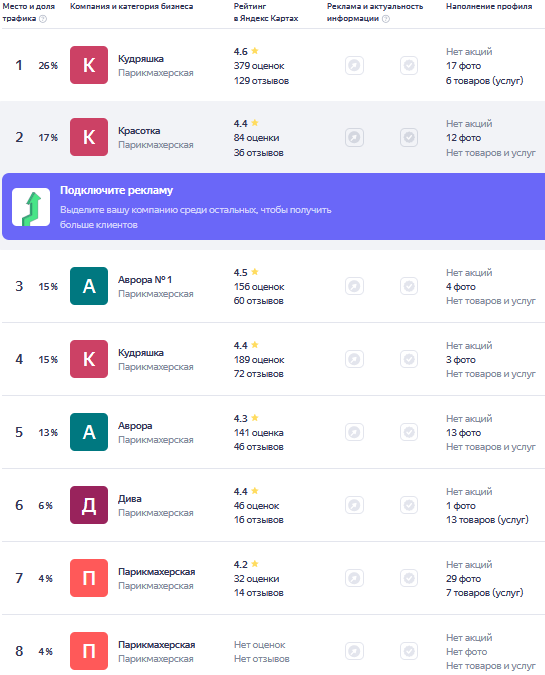Click the 'Подключите рекламу' banner heading
Image resolution: width=545 pixels, height=675 pixels.
pos(116,190)
